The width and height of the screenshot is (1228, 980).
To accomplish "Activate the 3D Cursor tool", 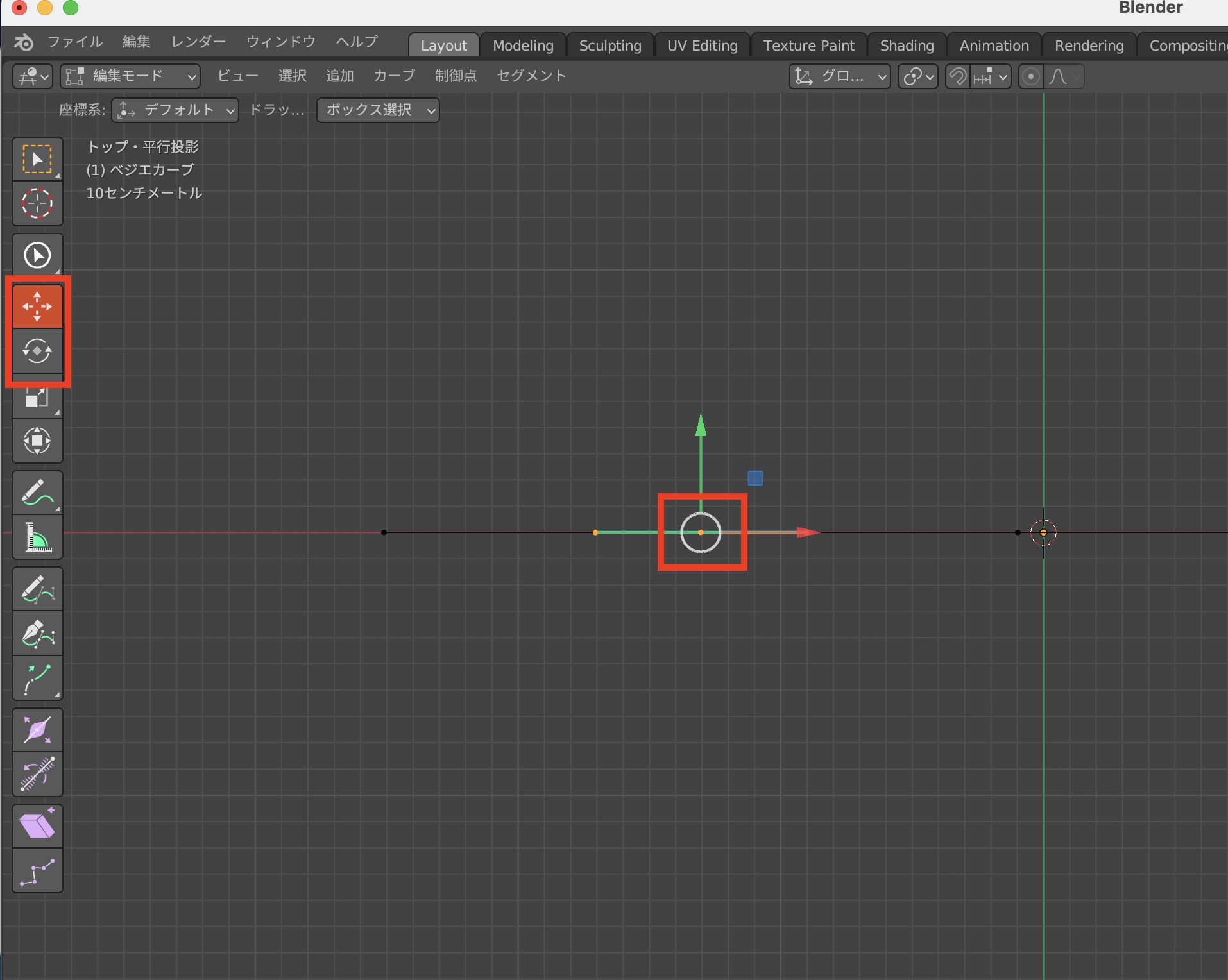I will point(37,204).
